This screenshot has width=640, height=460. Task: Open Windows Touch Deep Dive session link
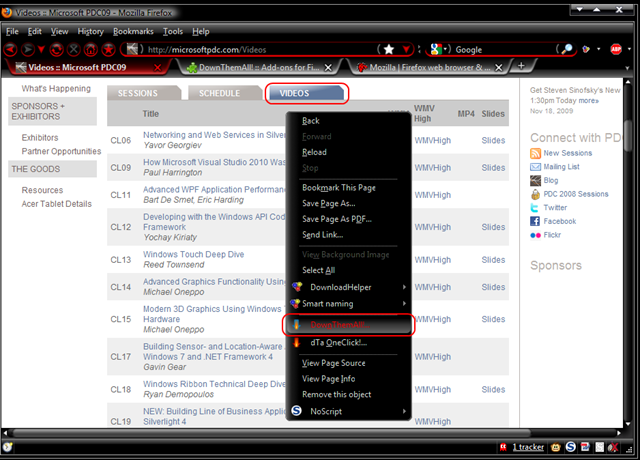[193, 254]
